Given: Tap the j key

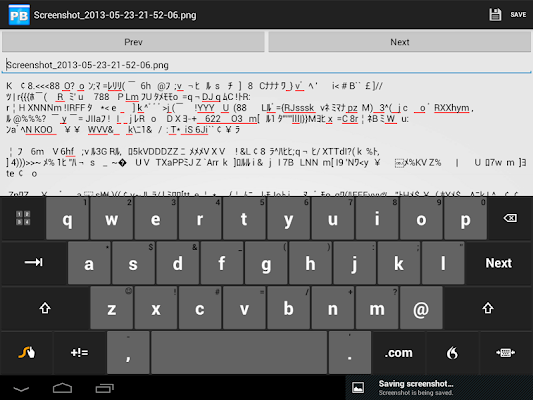Looking at the screenshot, I should (x=354, y=263).
